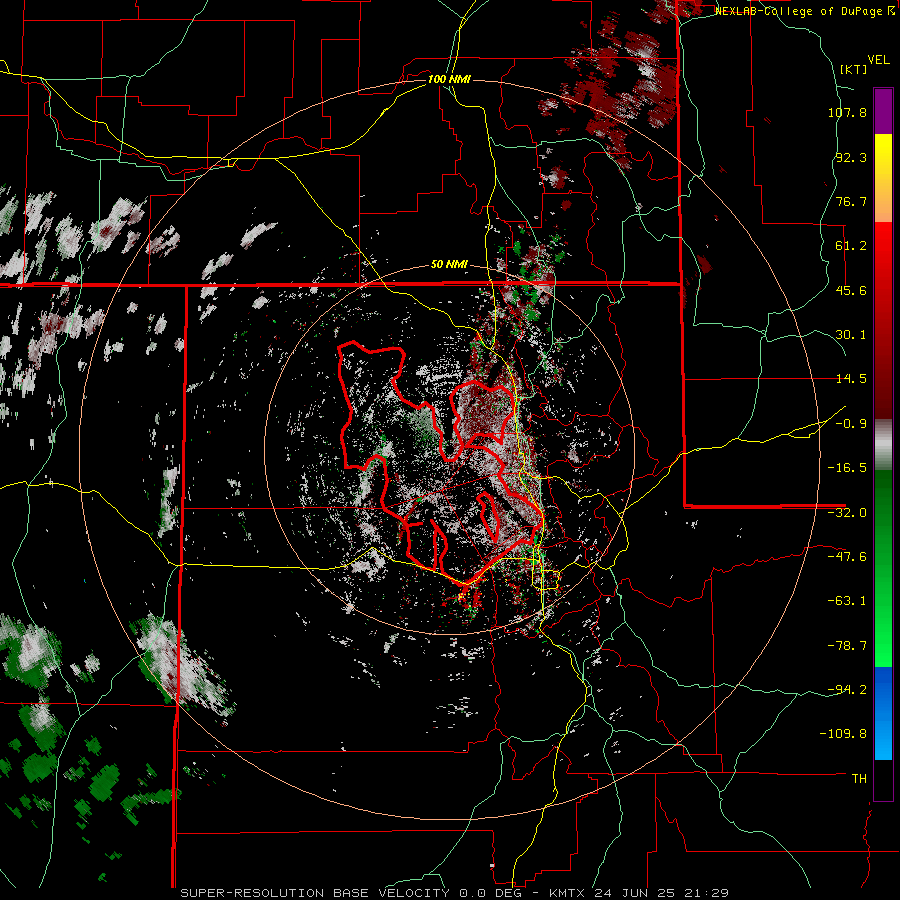The height and width of the screenshot is (900, 900).
Task: Click the -16.5 velocity scale value
Action: [x=847, y=468]
